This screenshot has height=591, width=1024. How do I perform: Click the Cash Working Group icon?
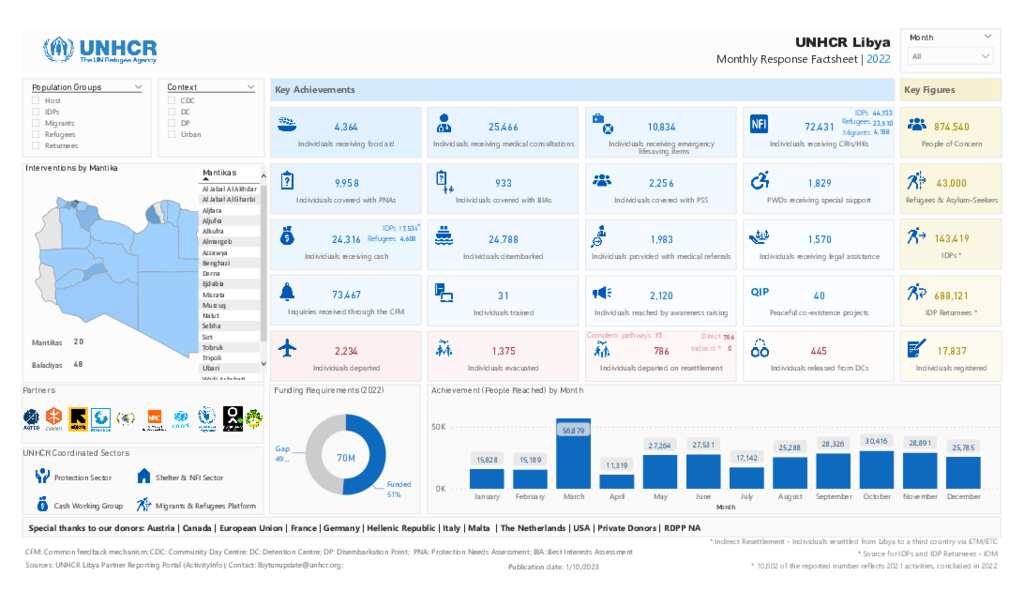42,503
